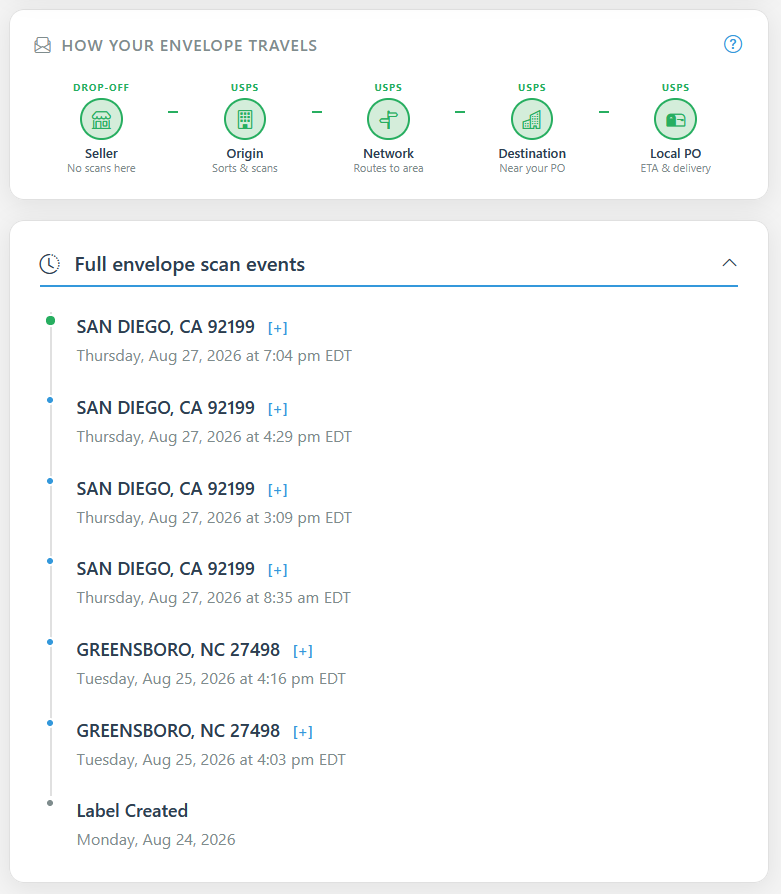The height and width of the screenshot is (894, 781).
Task: Click the Full envelope scan events heading
Action: click(190, 265)
